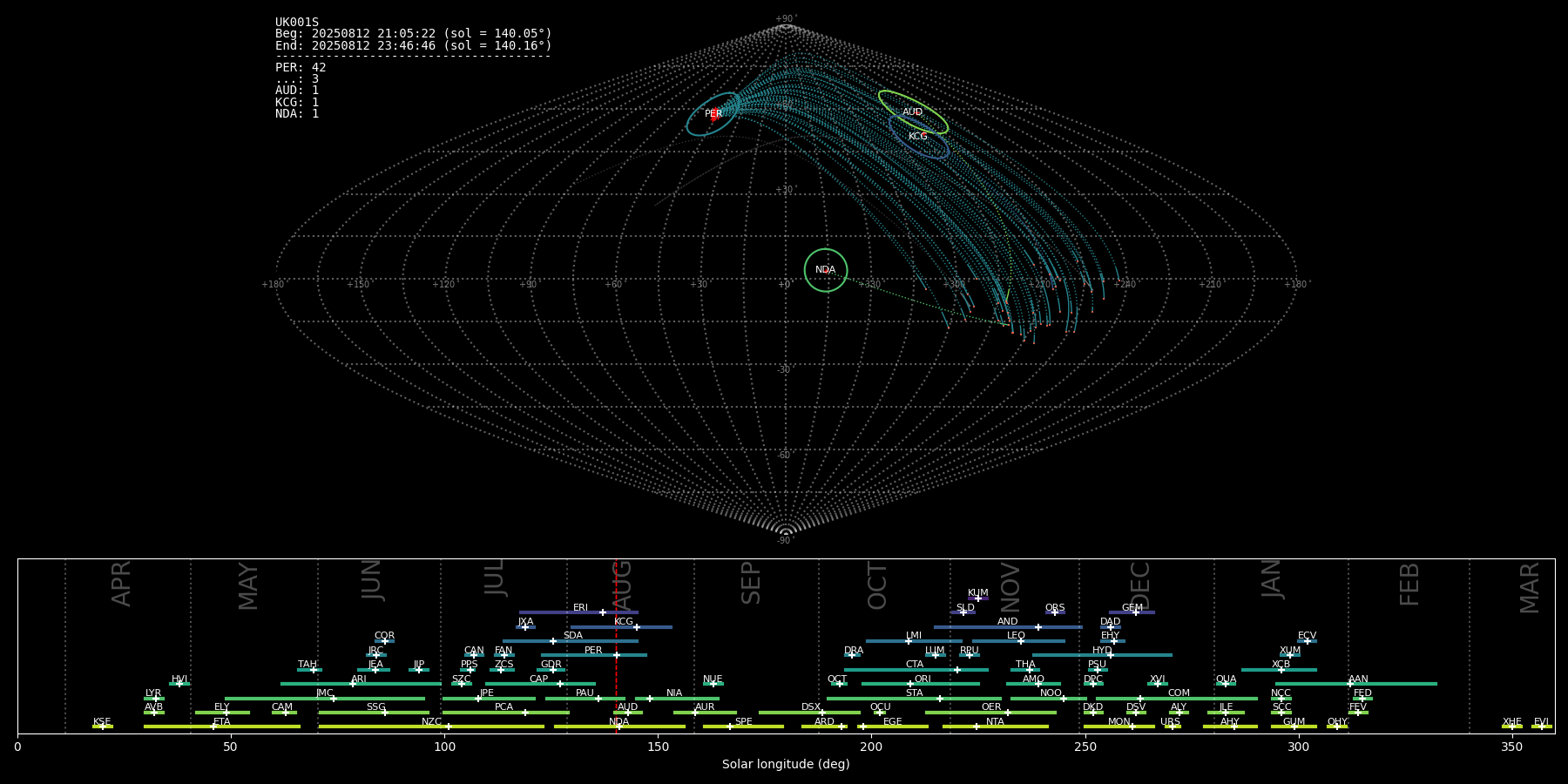Select the 'Beg: 20250812 21:05:22' header line
Screen dimensions: 1568x784
pos(414,34)
